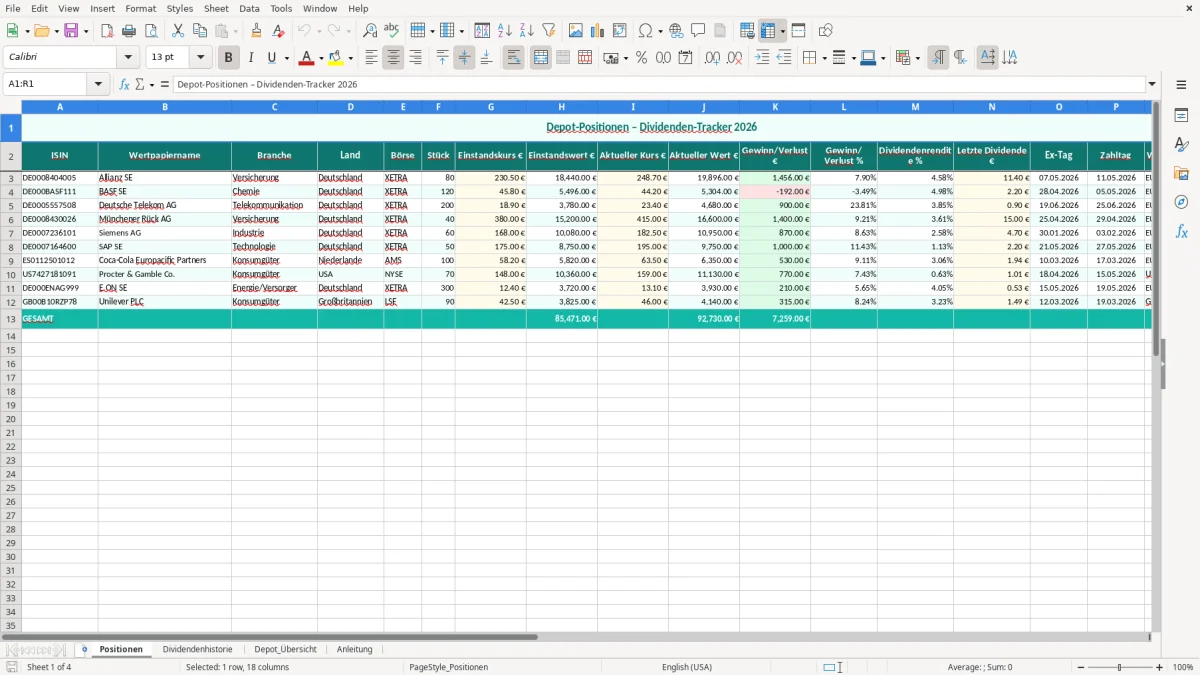Insert Image icon in toolbar
This screenshot has width=1200, height=675.
[x=576, y=31]
